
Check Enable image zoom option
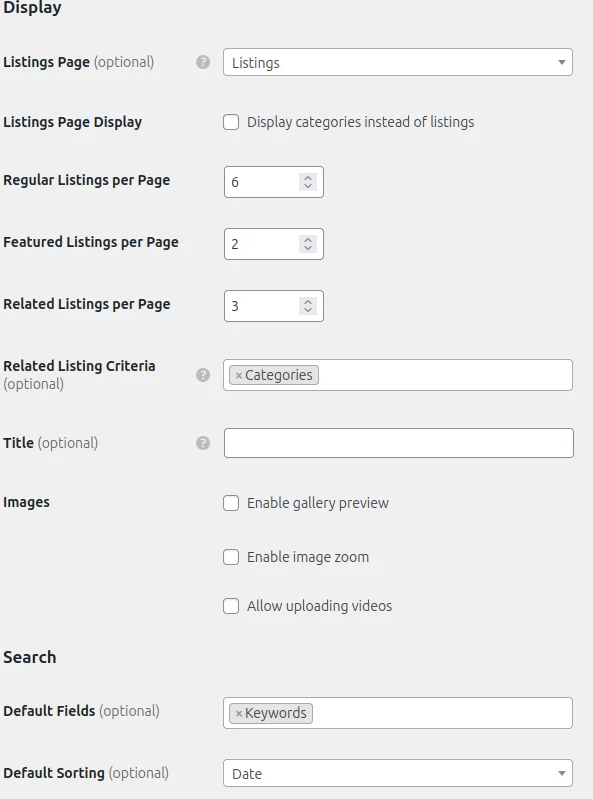click(x=231, y=557)
